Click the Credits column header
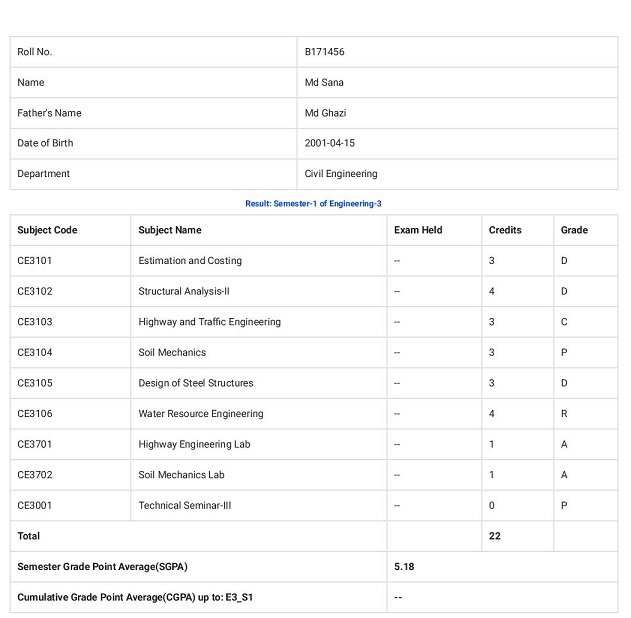This screenshot has height=618, width=631. point(505,230)
